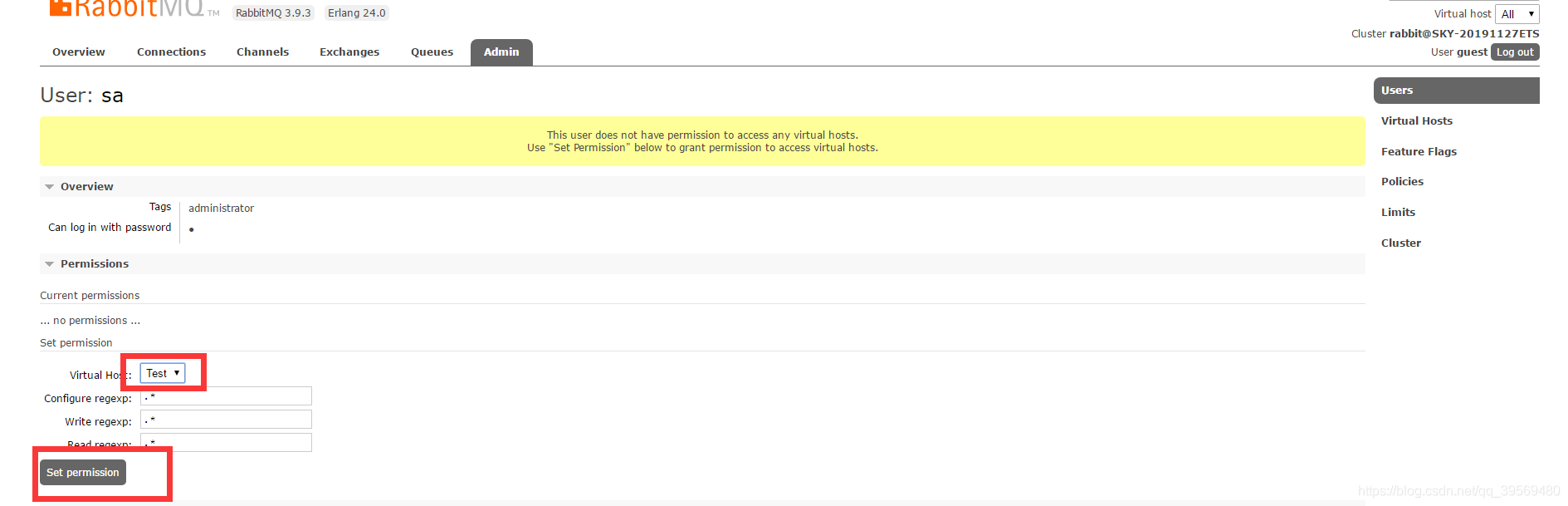Open the Queues tab
This screenshot has height=506, width=1568.
click(x=432, y=52)
